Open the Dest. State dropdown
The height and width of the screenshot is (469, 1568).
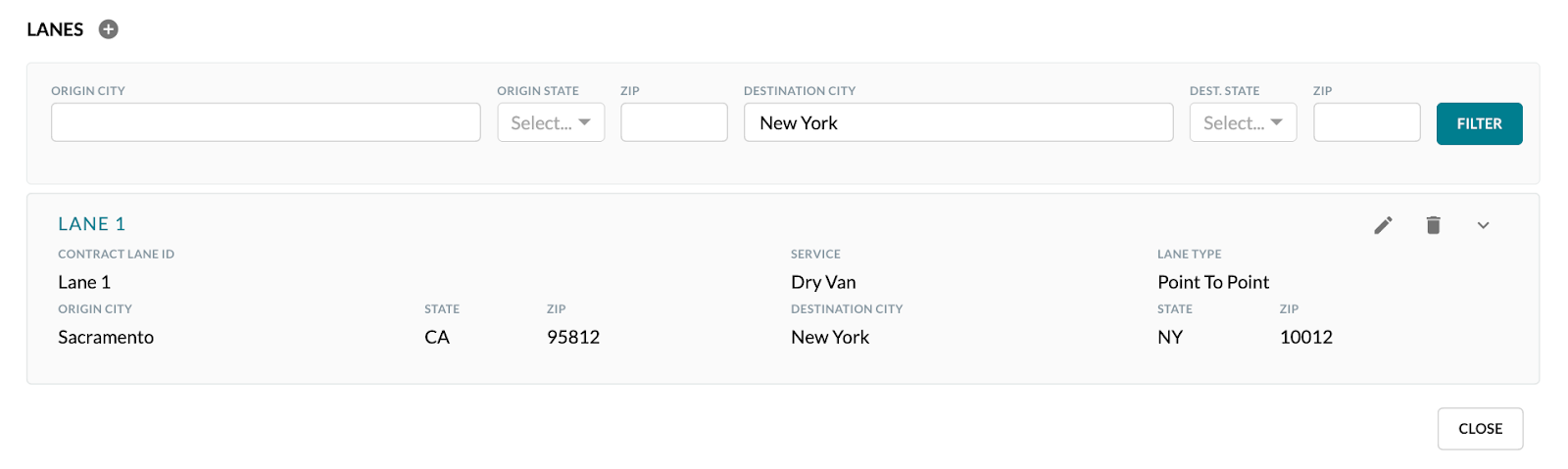[x=1243, y=122]
